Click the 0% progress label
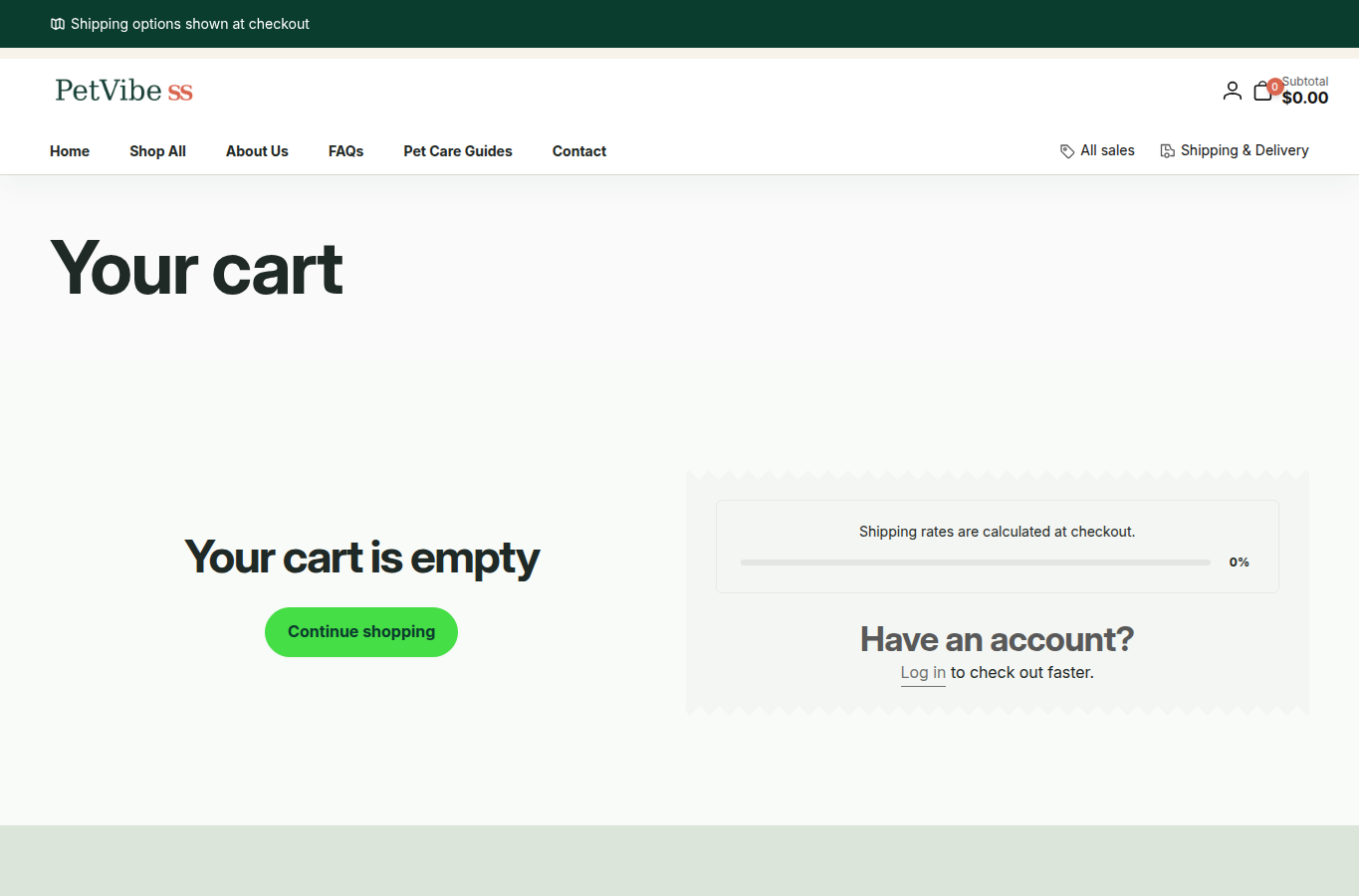This screenshot has width=1359, height=896. (x=1240, y=562)
